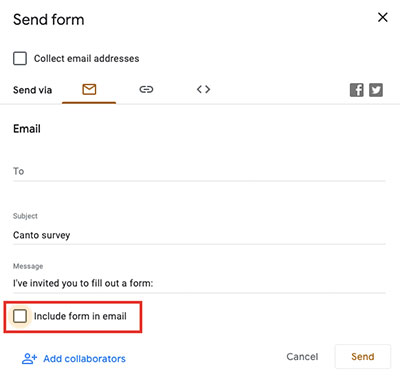
Task: Share the form via Twitter icon
Action: [x=376, y=90]
